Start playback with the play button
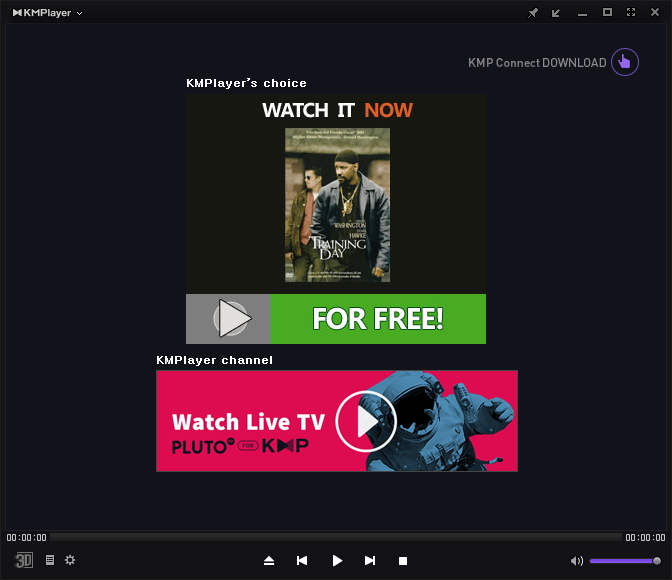Image resolution: width=672 pixels, height=580 pixels. tap(337, 561)
